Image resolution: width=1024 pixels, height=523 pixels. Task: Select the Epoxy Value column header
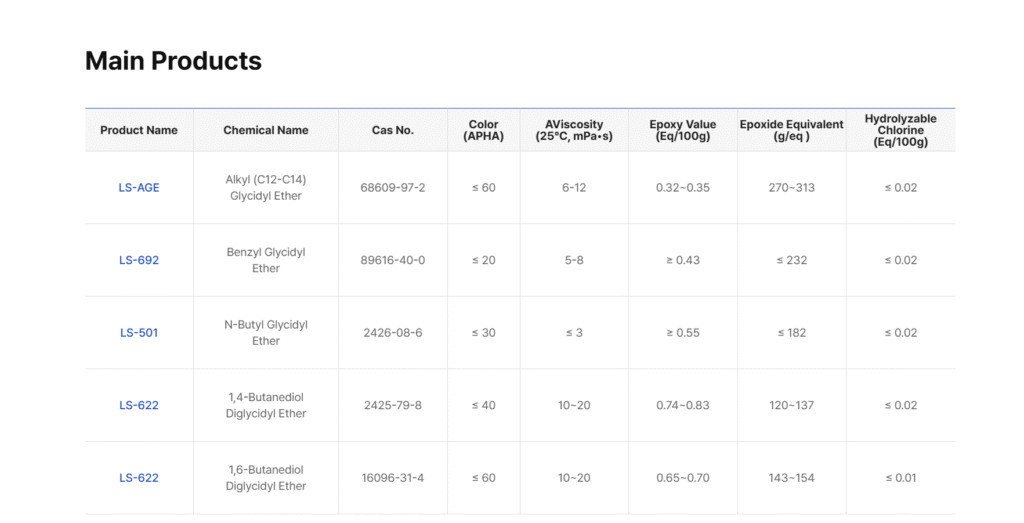click(x=683, y=130)
